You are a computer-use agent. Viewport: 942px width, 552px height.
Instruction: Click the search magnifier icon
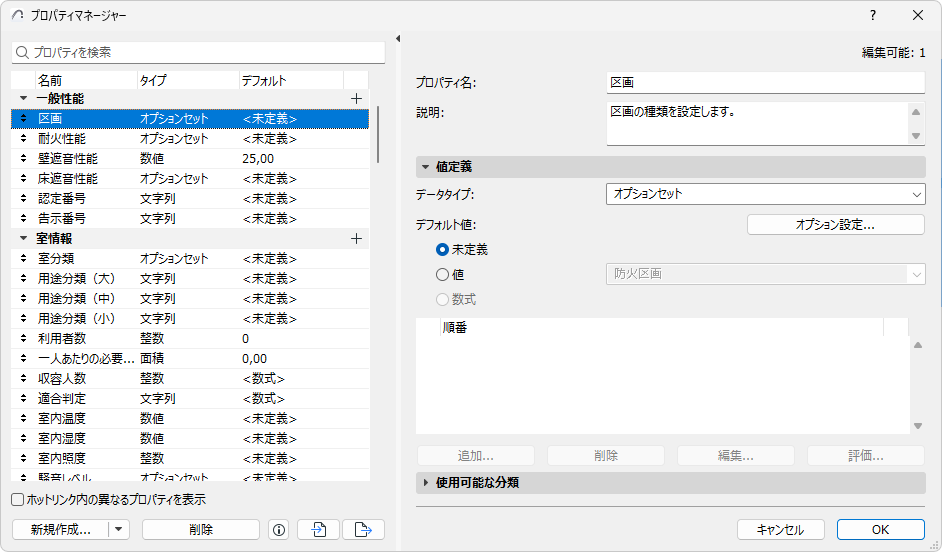(22, 53)
